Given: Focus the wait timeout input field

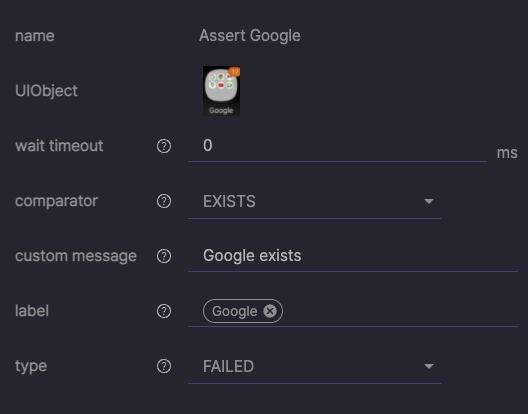Looking at the screenshot, I should pyautogui.click(x=337, y=146).
